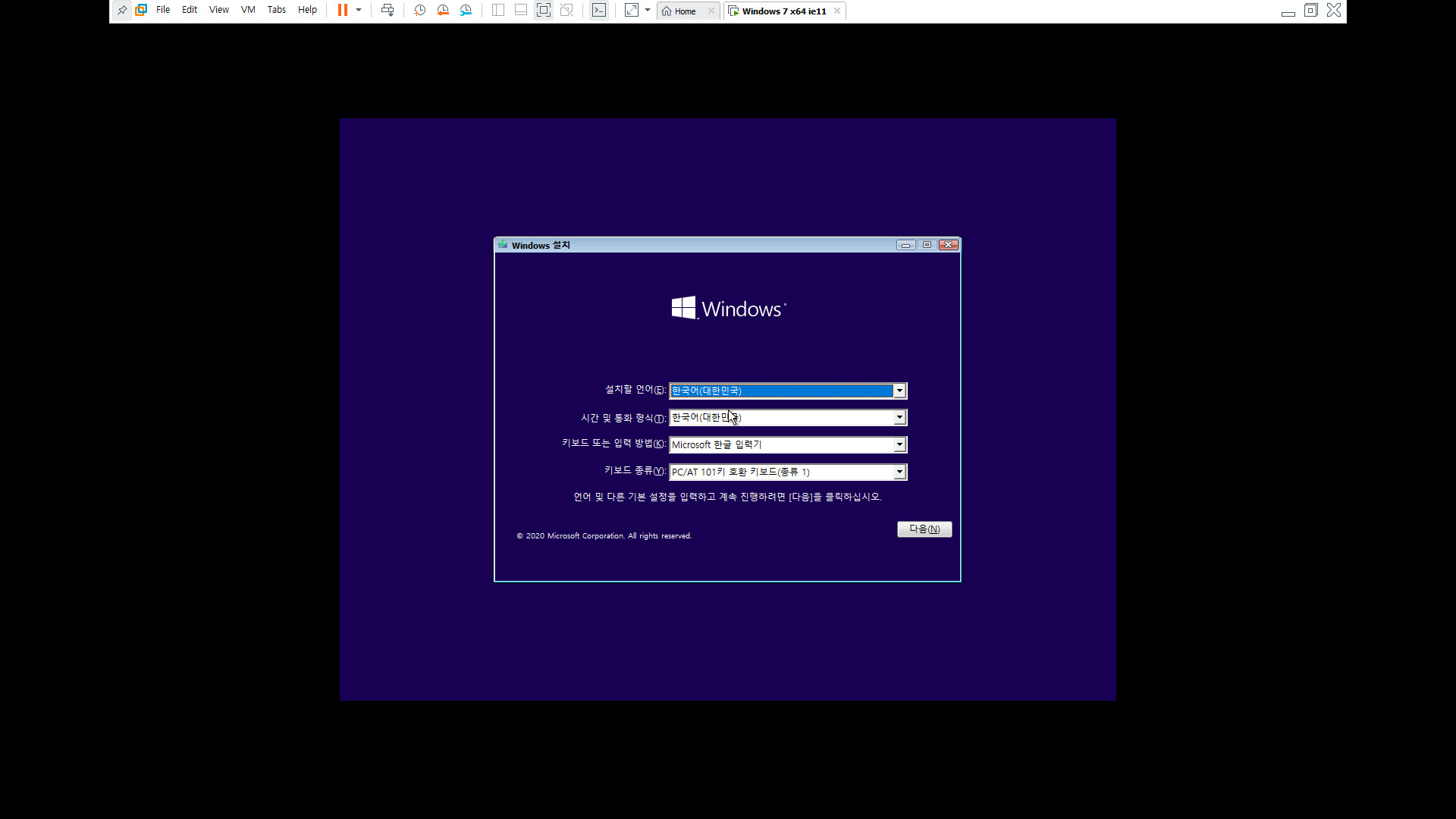The image size is (1456, 819).
Task: Open the Edit menu
Action: pos(190,11)
